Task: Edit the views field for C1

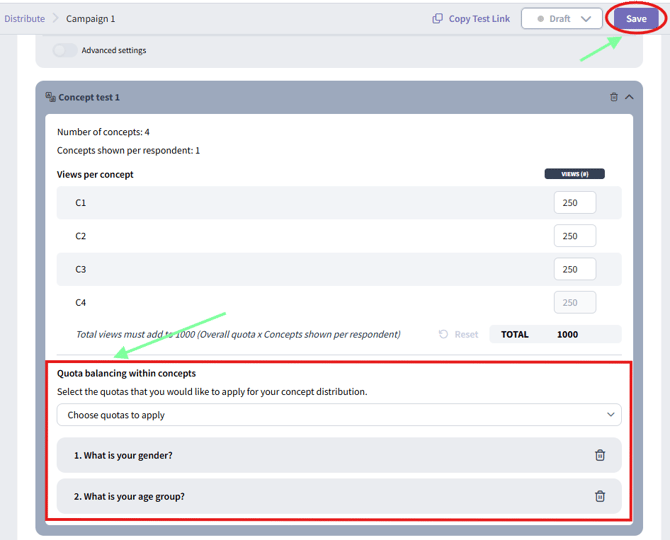Action: click(x=574, y=203)
